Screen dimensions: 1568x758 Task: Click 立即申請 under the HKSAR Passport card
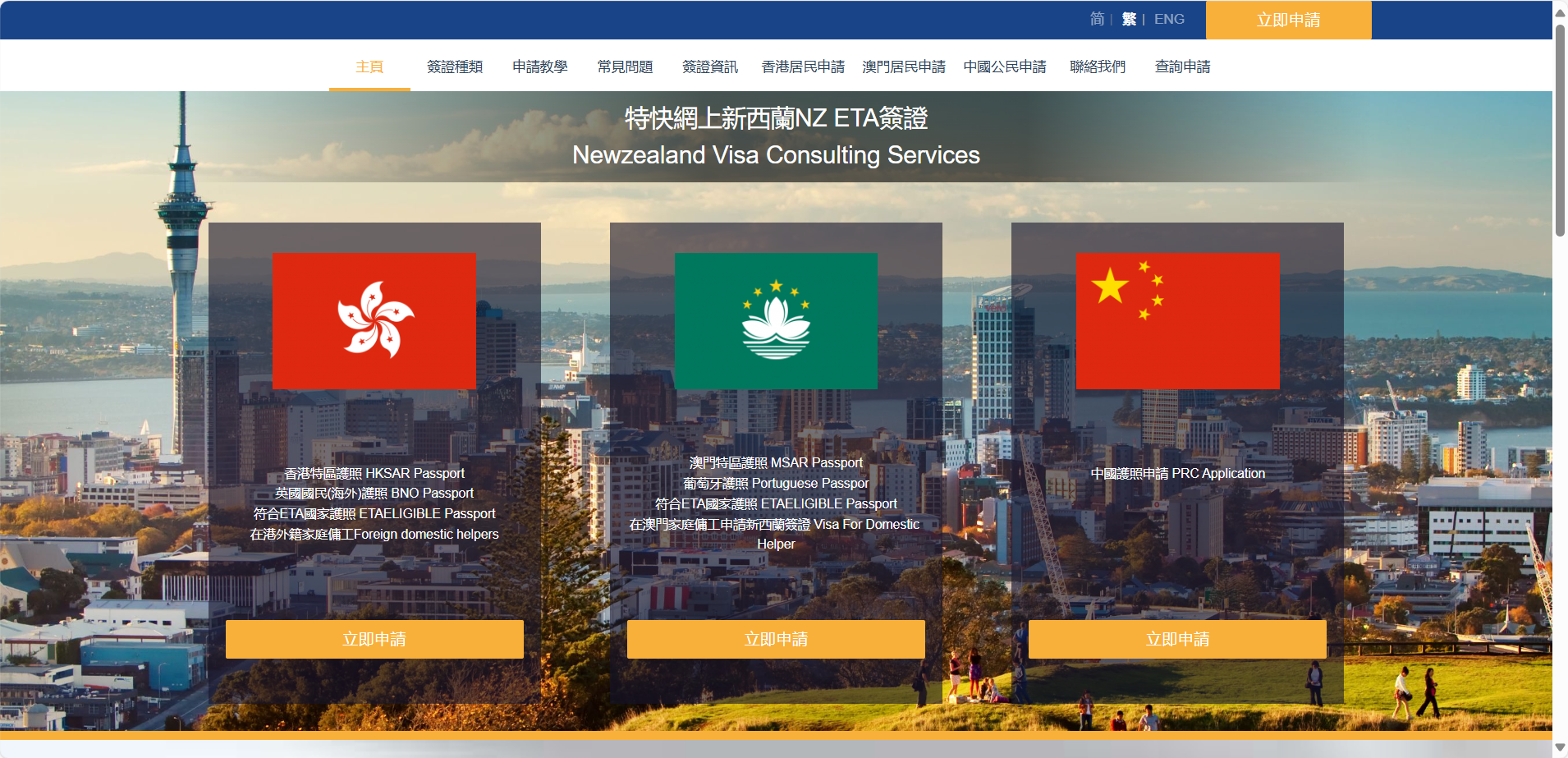tap(374, 639)
